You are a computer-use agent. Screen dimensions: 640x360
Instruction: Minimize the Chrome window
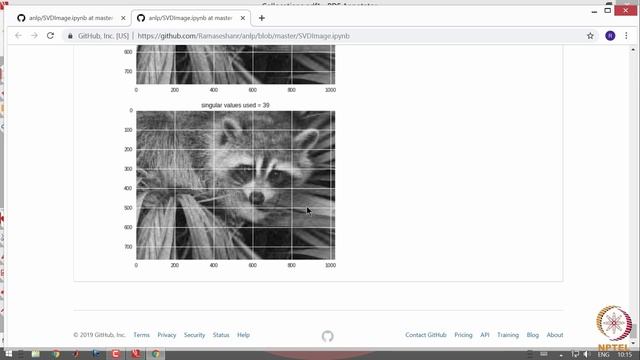(594, 11)
